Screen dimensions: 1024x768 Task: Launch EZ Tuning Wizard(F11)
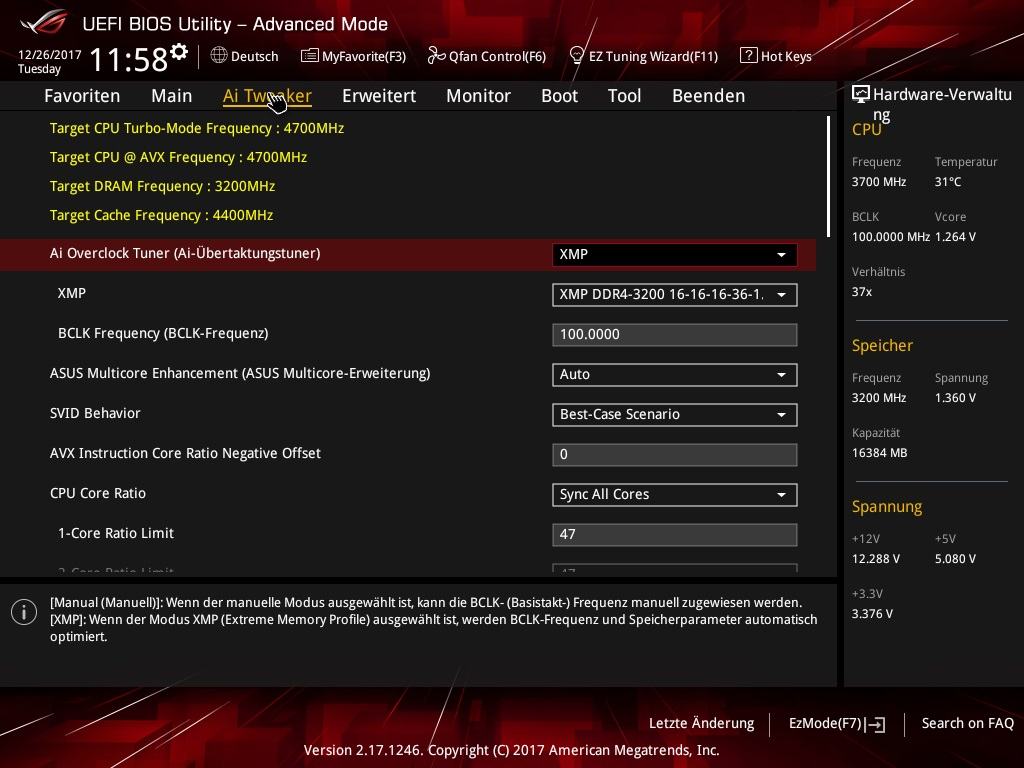click(x=643, y=56)
